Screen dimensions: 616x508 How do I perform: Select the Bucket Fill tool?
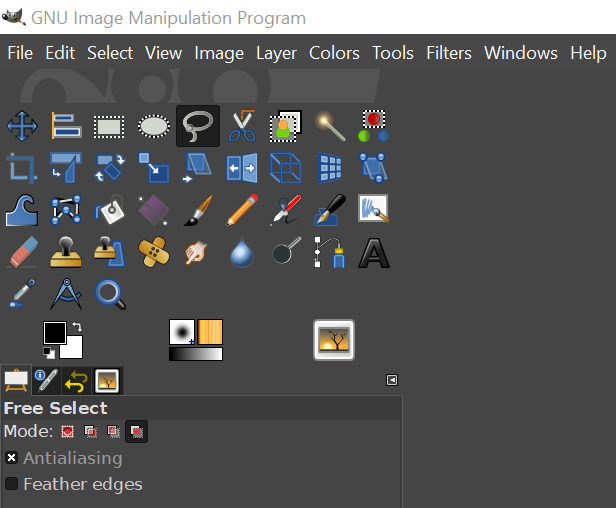tap(110, 211)
